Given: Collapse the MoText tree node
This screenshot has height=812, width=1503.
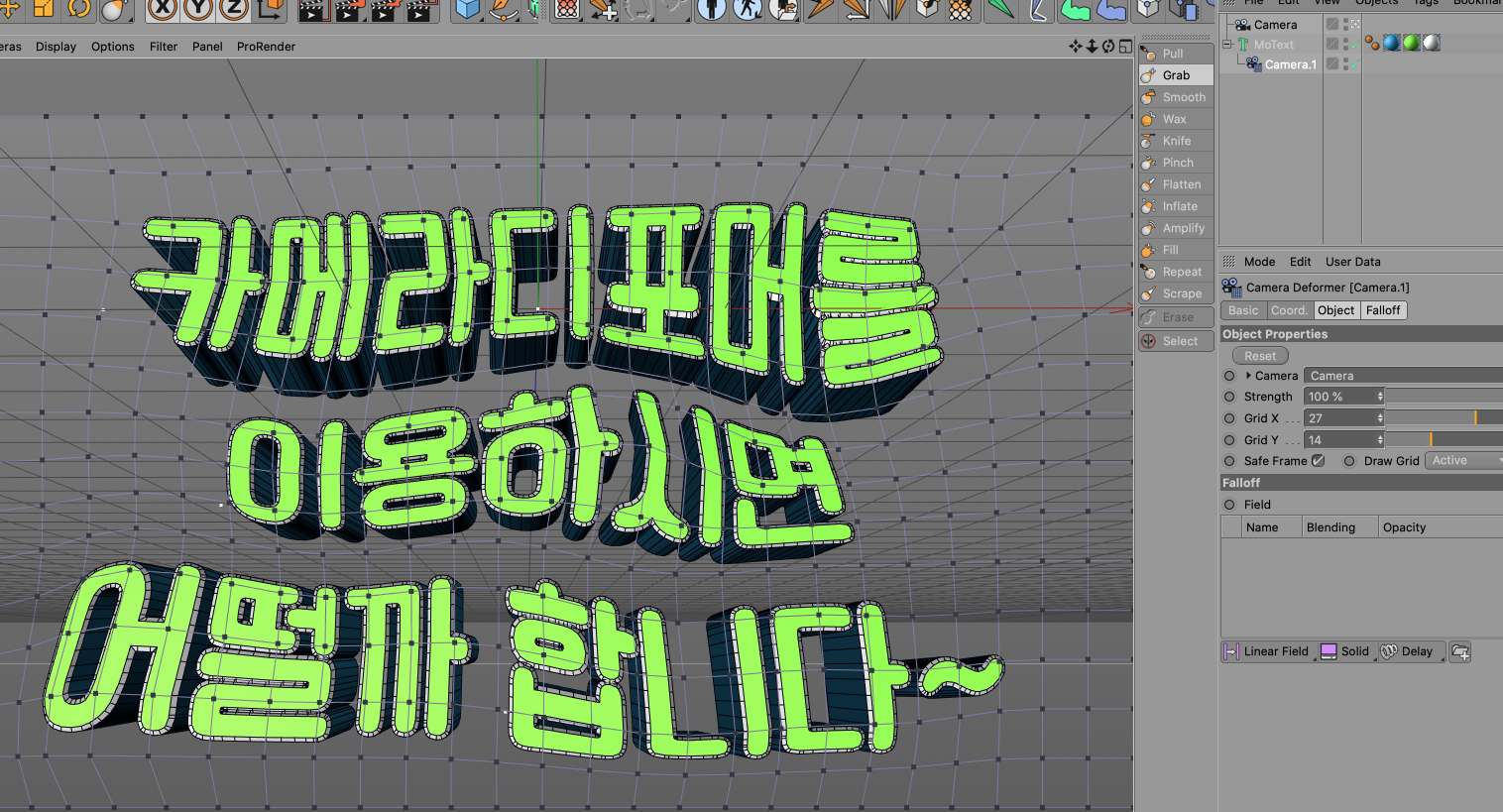Looking at the screenshot, I should (1227, 44).
